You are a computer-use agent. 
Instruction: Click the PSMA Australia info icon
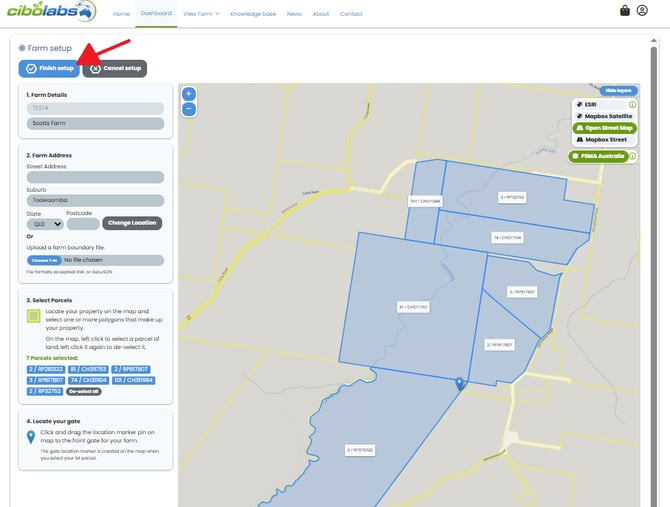pyautogui.click(x=633, y=157)
